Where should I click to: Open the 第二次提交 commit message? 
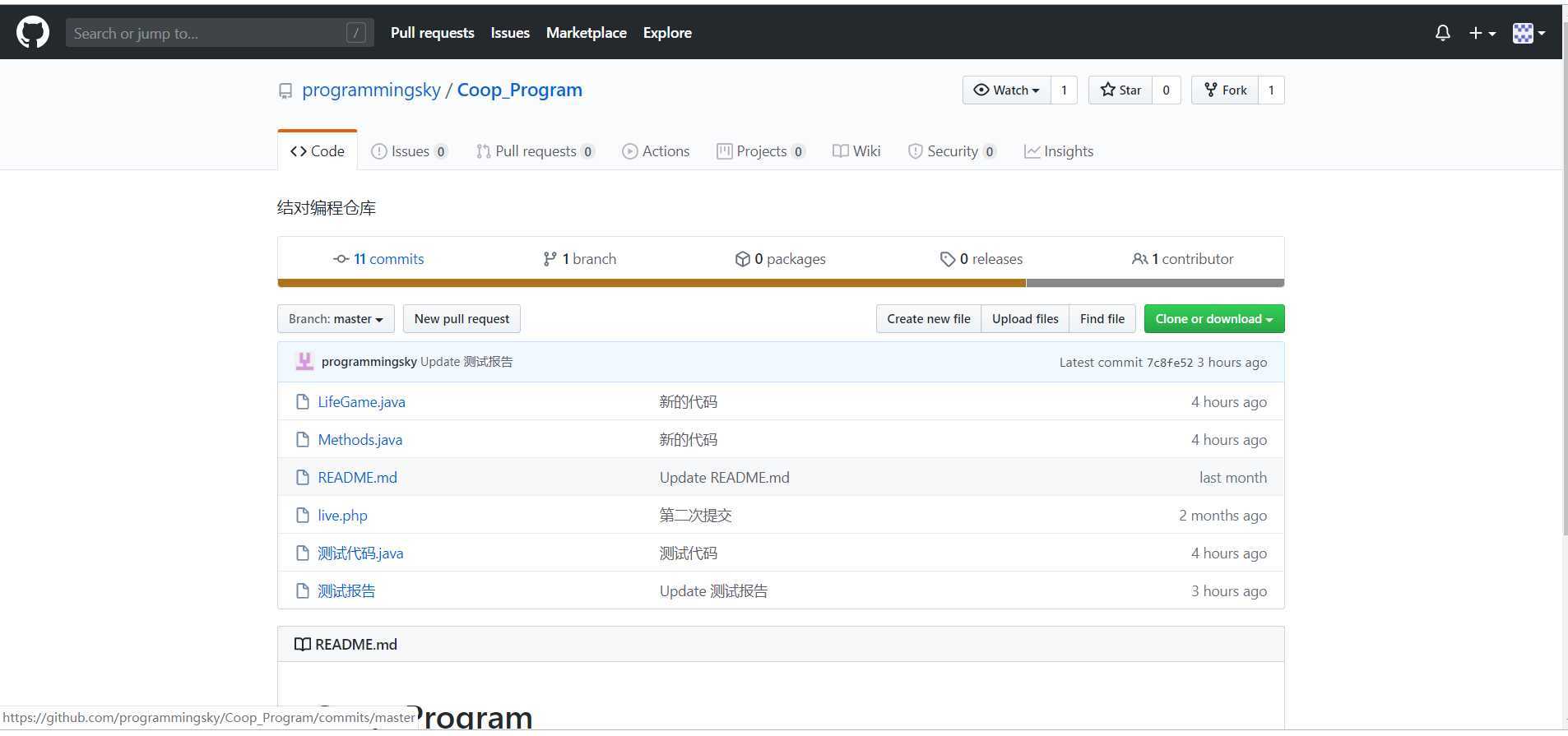click(696, 516)
